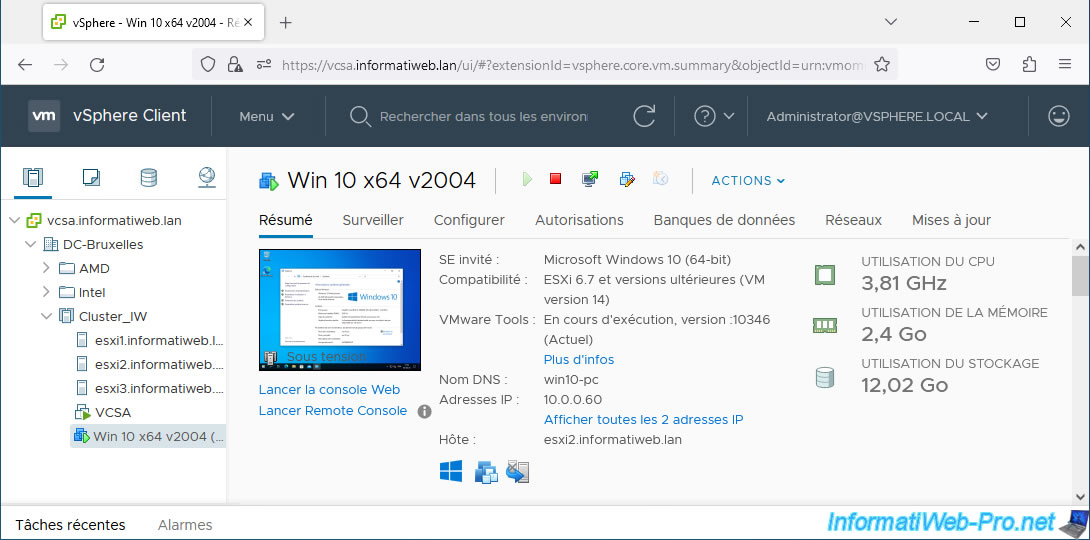Click the info icon beside Lancer Remote Console
The width and height of the screenshot is (1090, 540).
point(424,411)
